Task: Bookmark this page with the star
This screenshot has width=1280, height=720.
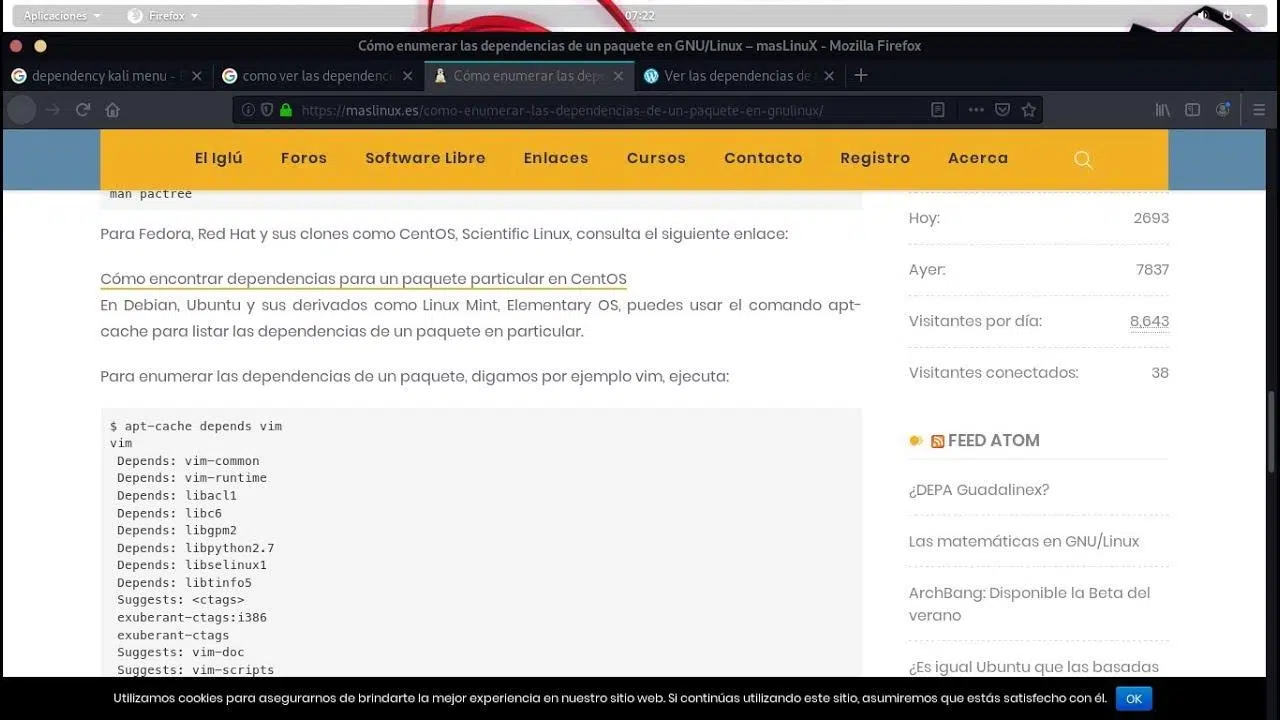Action: point(1028,110)
